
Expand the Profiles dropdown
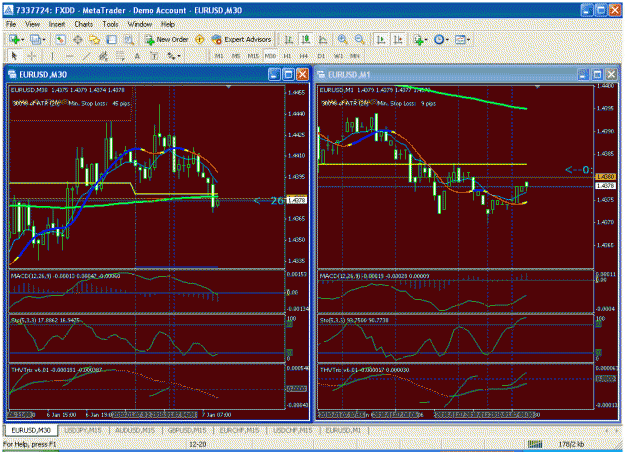tap(44, 40)
